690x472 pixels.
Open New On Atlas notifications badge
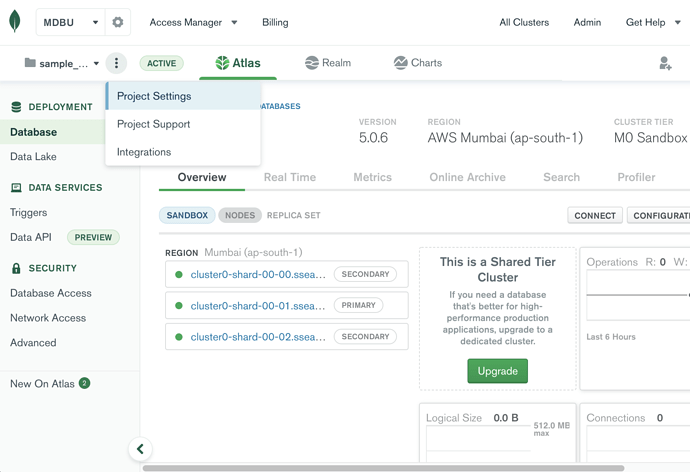click(85, 383)
